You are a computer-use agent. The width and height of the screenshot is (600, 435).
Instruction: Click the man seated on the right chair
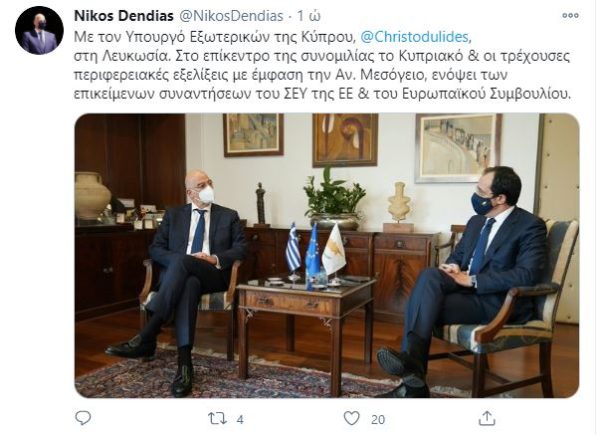(464, 281)
